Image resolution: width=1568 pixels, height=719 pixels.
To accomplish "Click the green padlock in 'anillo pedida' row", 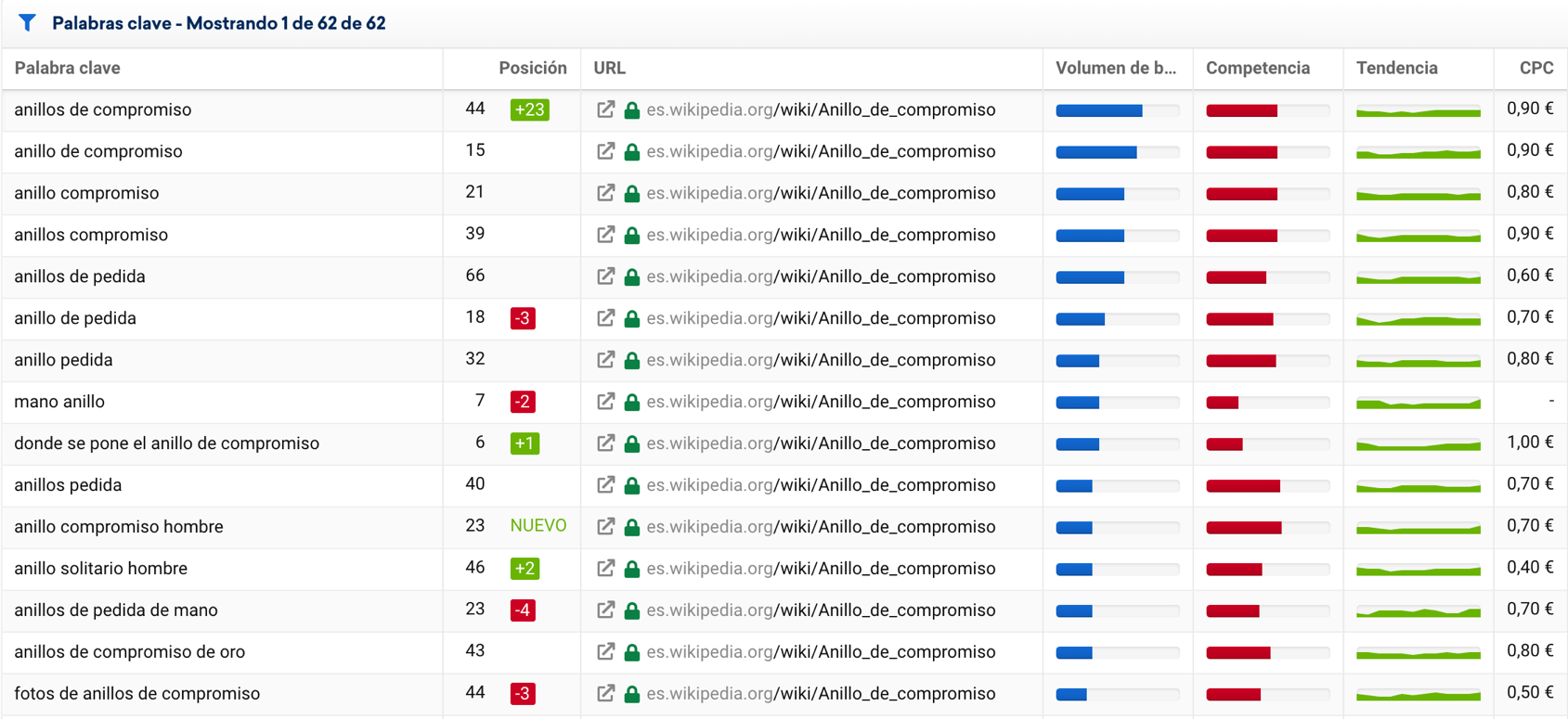I will pyautogui.click(x=632, y=361).
